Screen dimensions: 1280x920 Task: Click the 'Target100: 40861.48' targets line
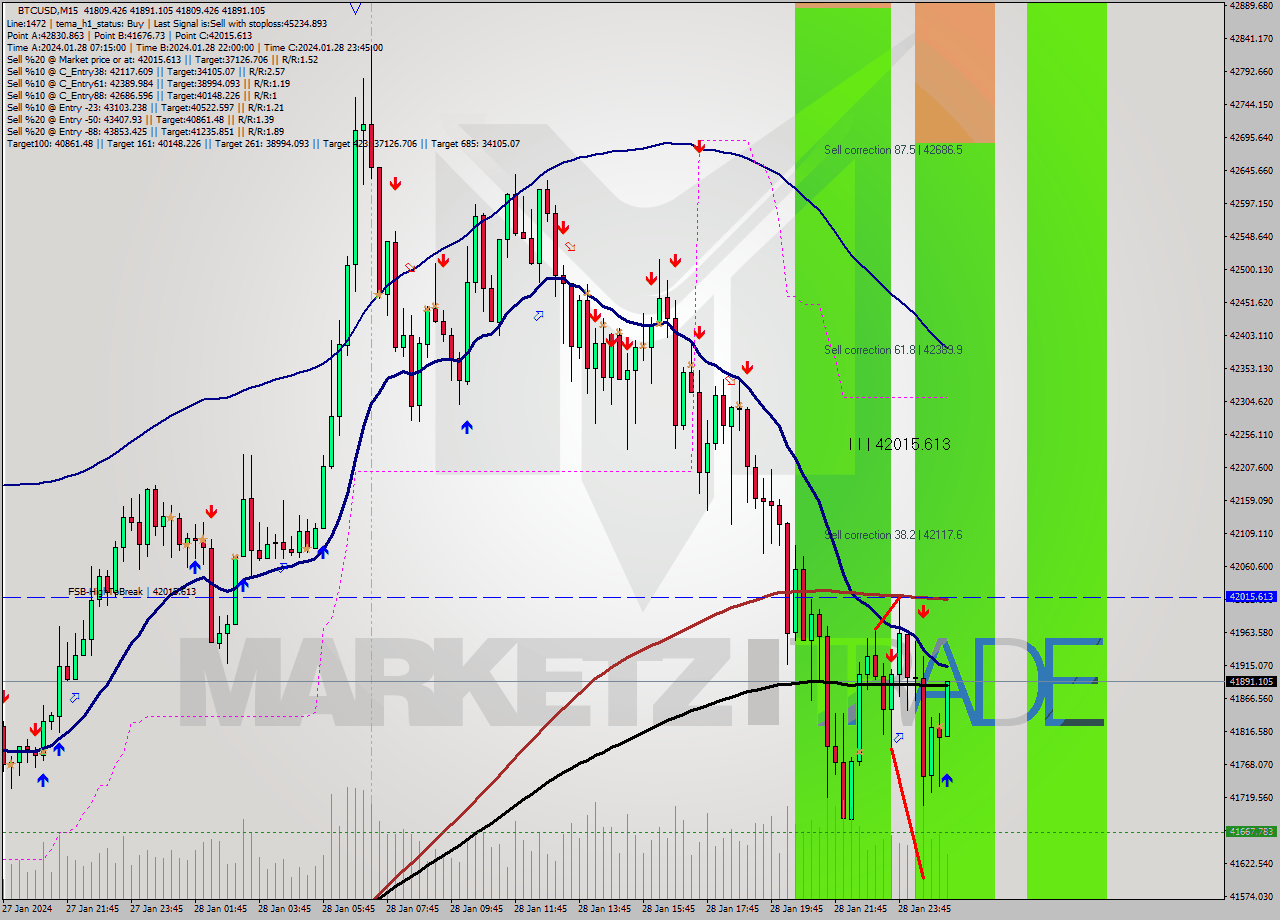pyautogui.click(x=263, y=143)
